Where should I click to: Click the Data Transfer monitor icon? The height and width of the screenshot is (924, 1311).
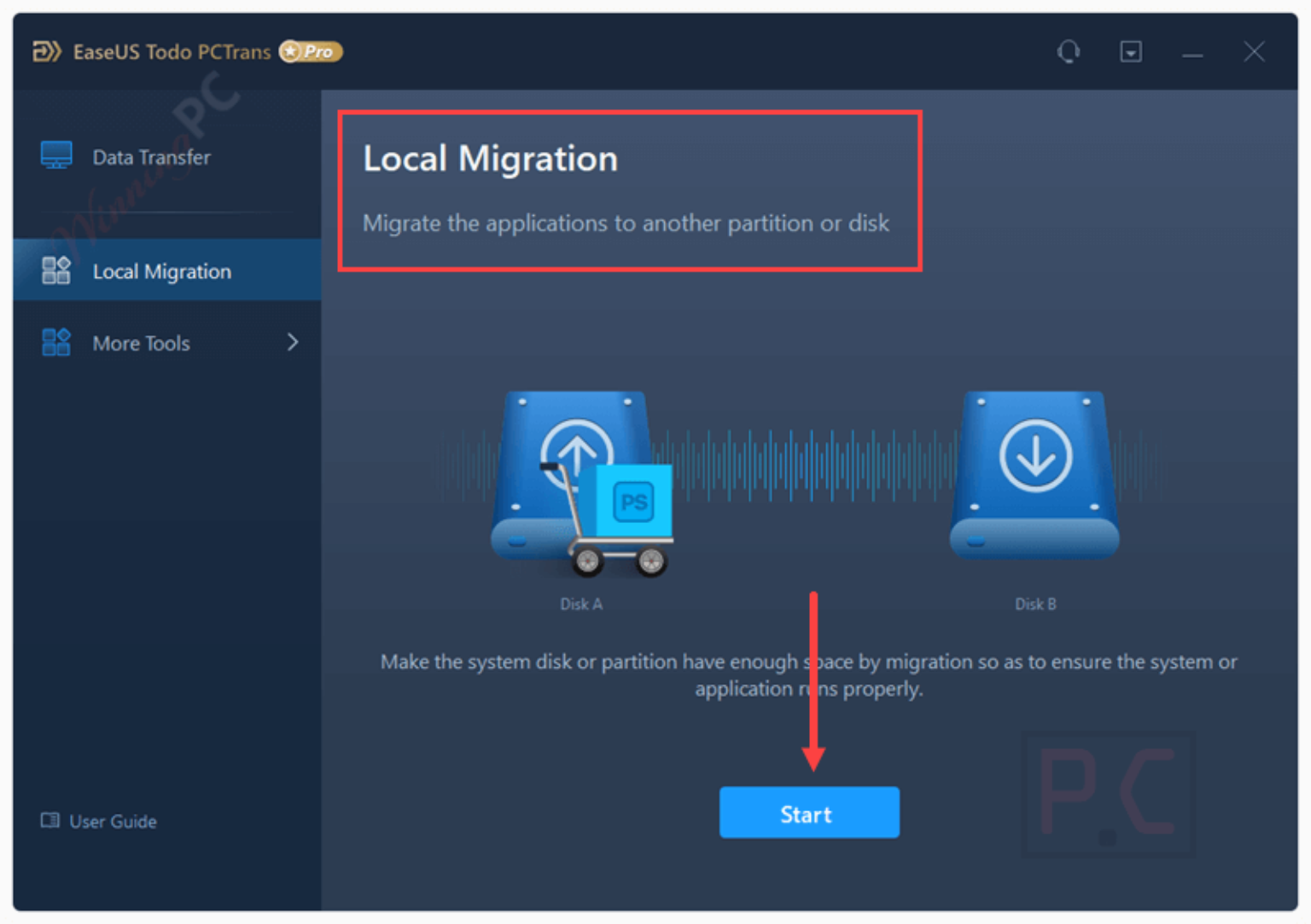tap(56, 155)
